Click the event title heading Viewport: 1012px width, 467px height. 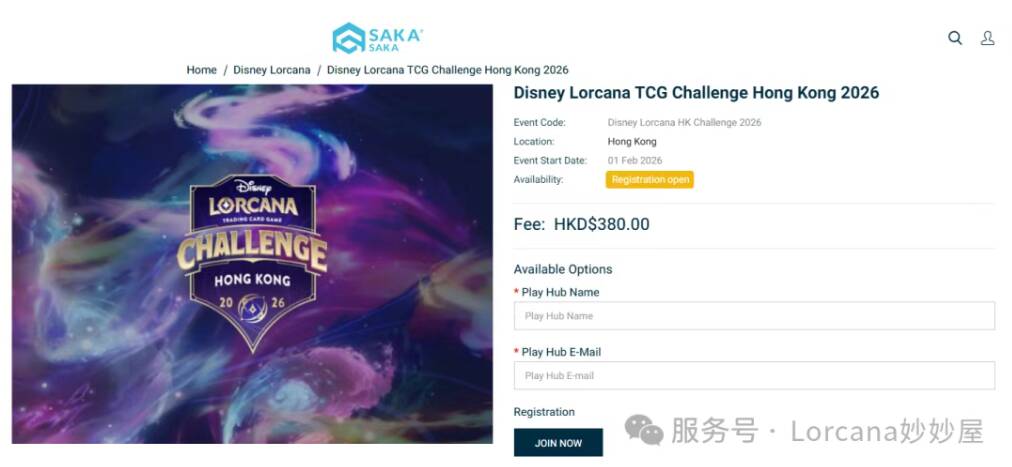[696, 93]
